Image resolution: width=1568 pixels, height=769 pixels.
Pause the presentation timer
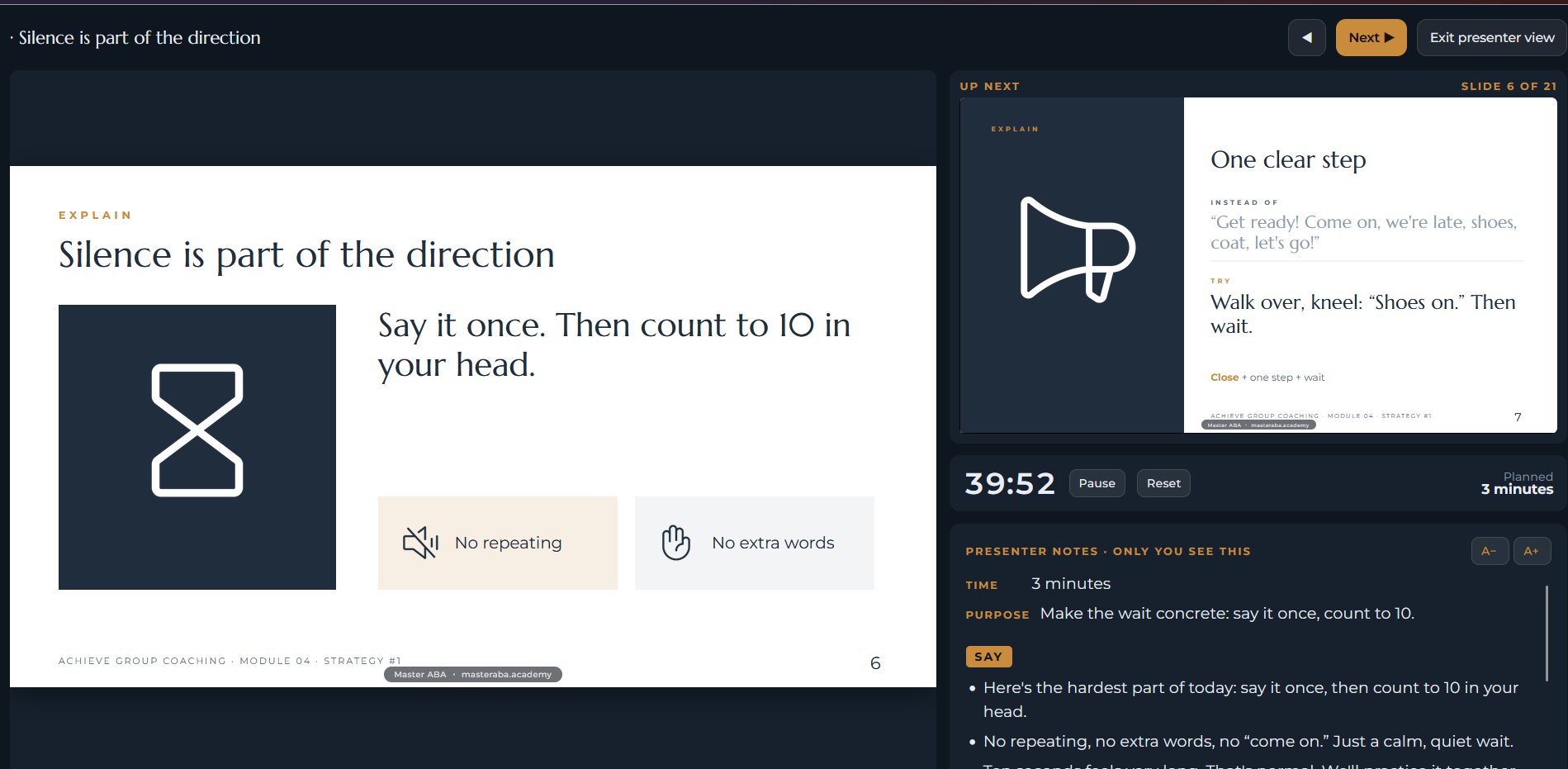[x=1097, y=483]
